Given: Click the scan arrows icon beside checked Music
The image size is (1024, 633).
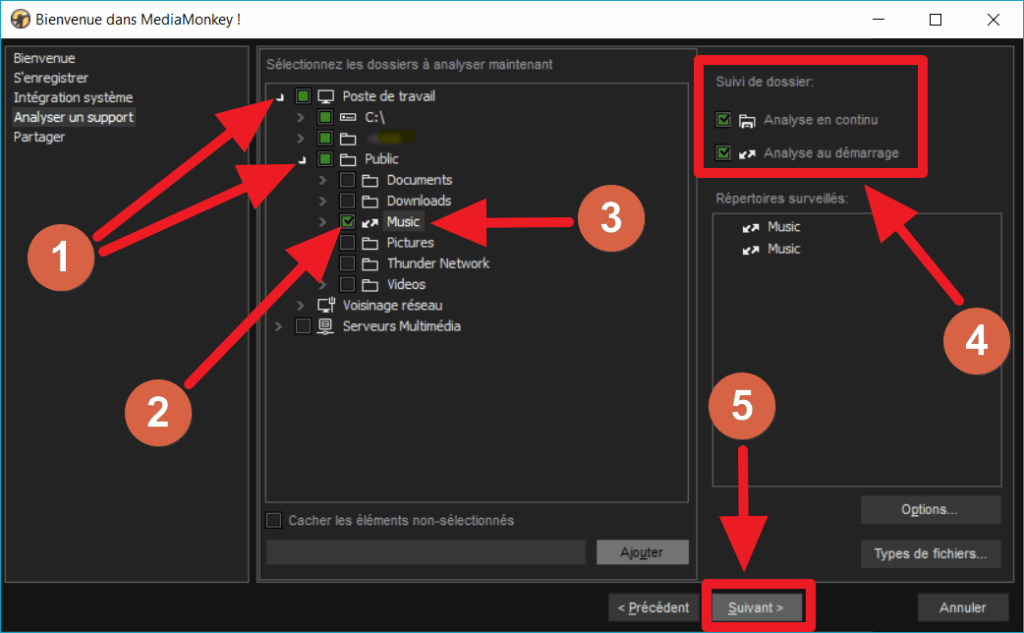Looking at the screenshot, I should (370, 223).
